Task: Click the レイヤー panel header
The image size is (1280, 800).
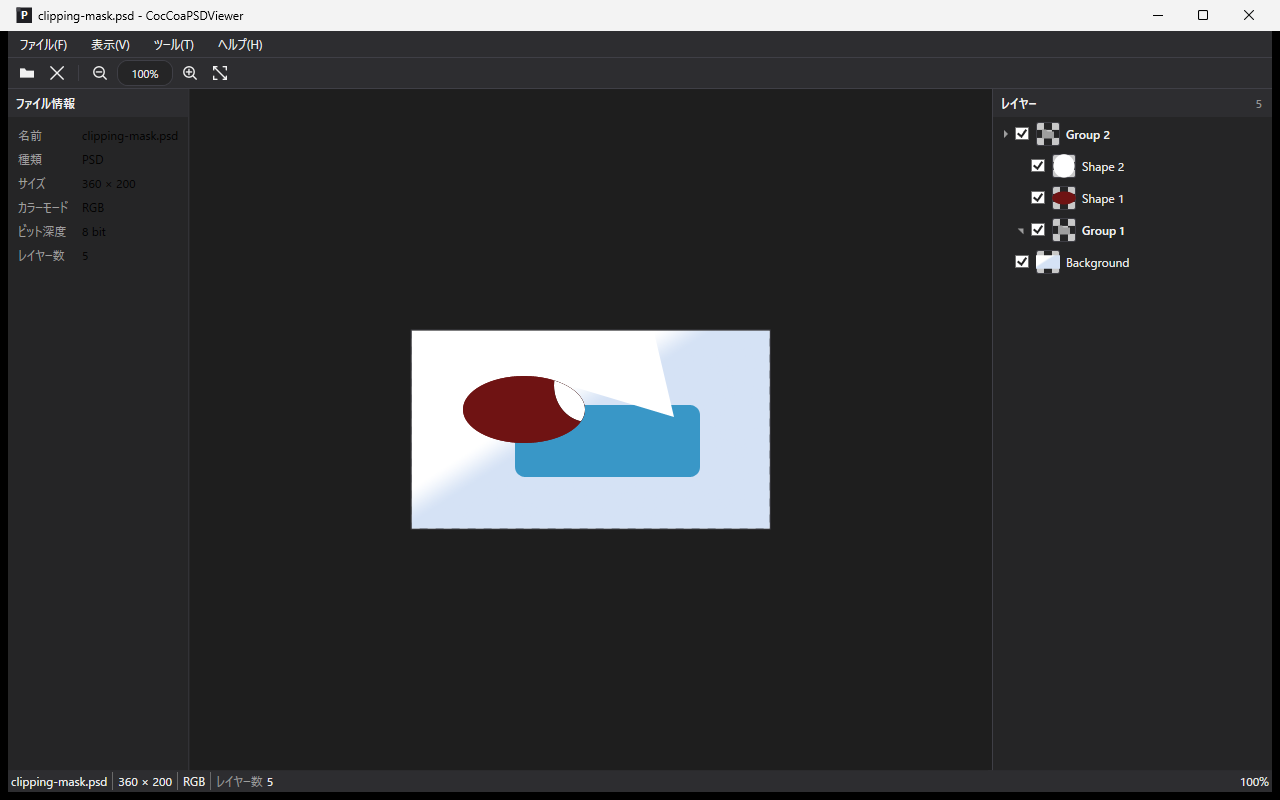Action: [1132, 103]
